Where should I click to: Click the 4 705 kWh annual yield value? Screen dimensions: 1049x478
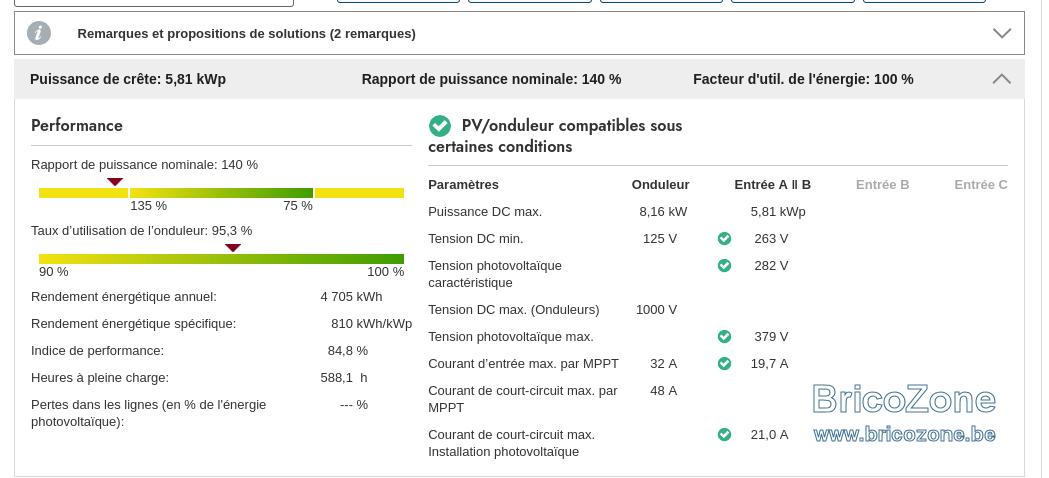click(351, 297)
